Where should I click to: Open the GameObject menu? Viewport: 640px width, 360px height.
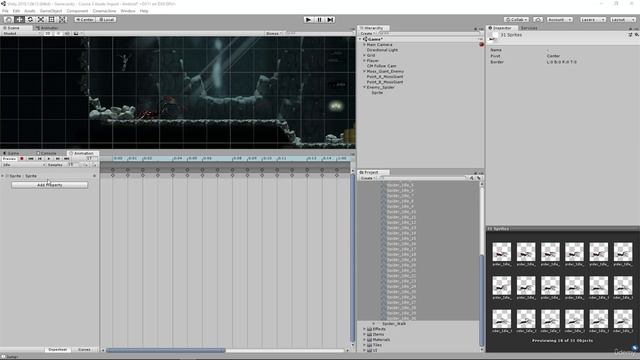coord(51,11)
